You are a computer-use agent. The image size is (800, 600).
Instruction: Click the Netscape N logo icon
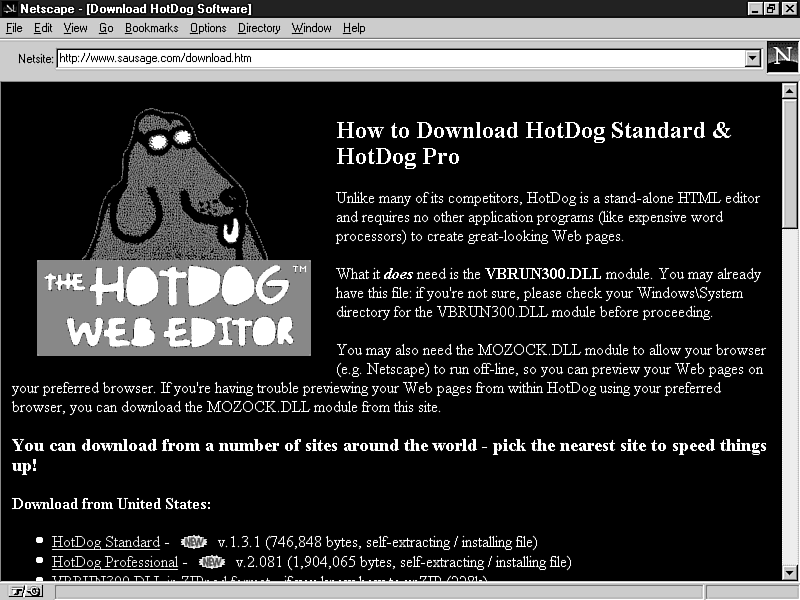coord(783,57)
